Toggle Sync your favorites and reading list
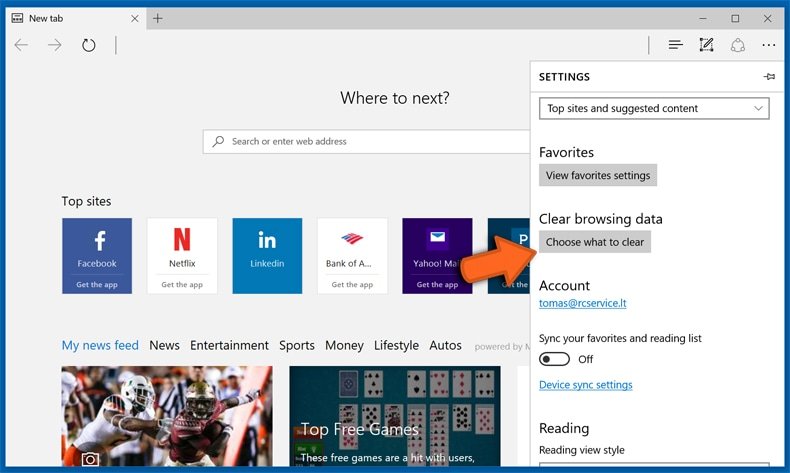Viewport: 790px width, 473px height. [554, 359]
